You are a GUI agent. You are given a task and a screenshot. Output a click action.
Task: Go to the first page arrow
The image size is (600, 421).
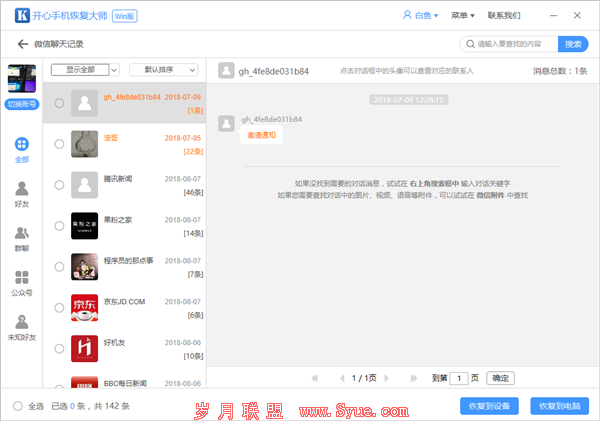[315, 378]
